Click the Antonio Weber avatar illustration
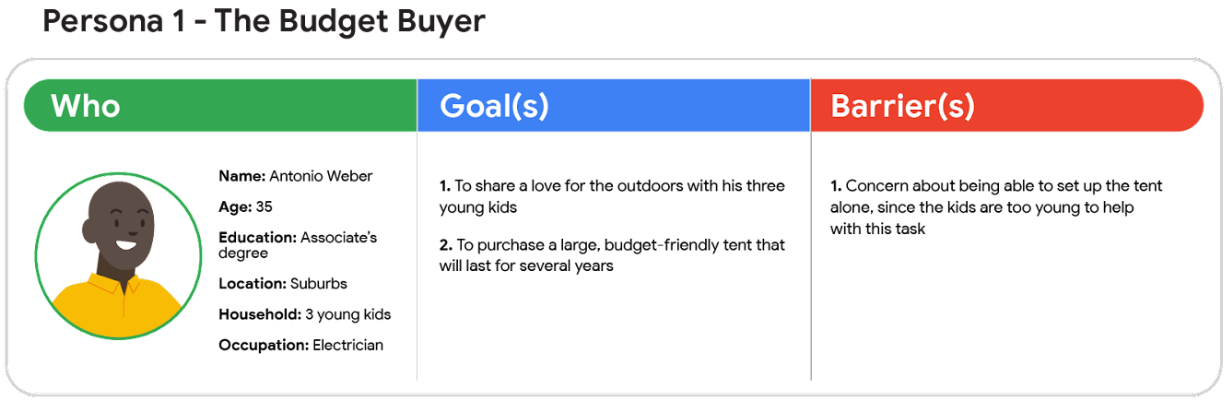This screenshot has width=1232, height=411. [116, 255]
